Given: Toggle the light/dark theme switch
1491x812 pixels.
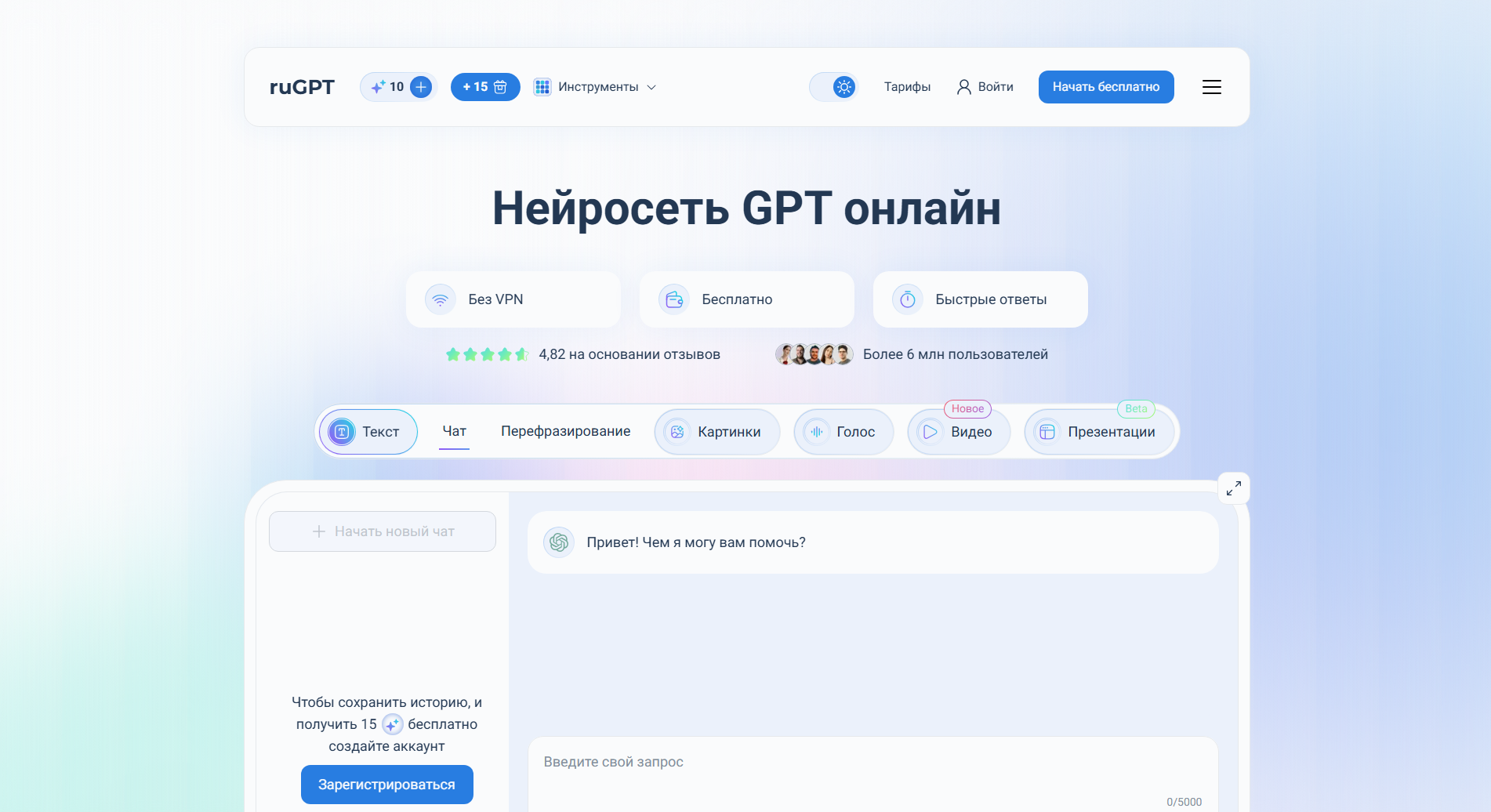Looking at the screenshot, I should pos(833,87).
